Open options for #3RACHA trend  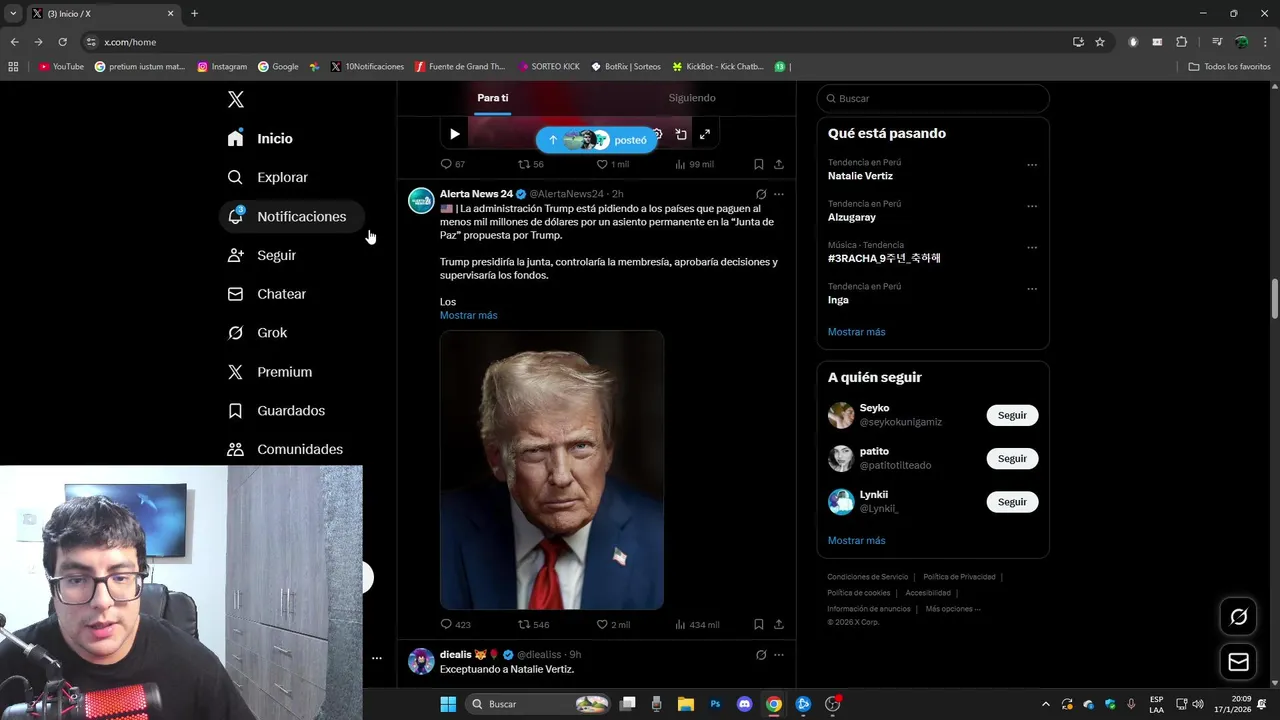click(1032, 247)
